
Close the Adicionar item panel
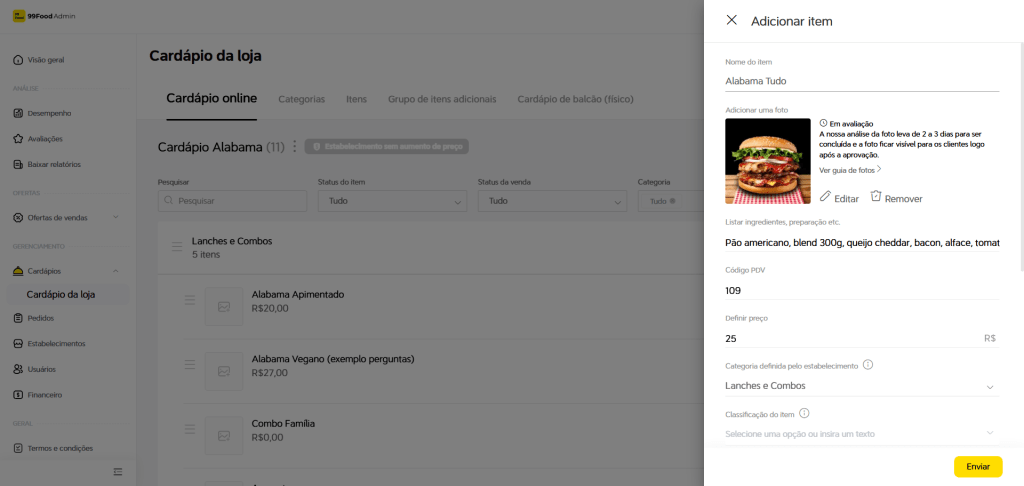pyautogui.click(x=731, y=20)
